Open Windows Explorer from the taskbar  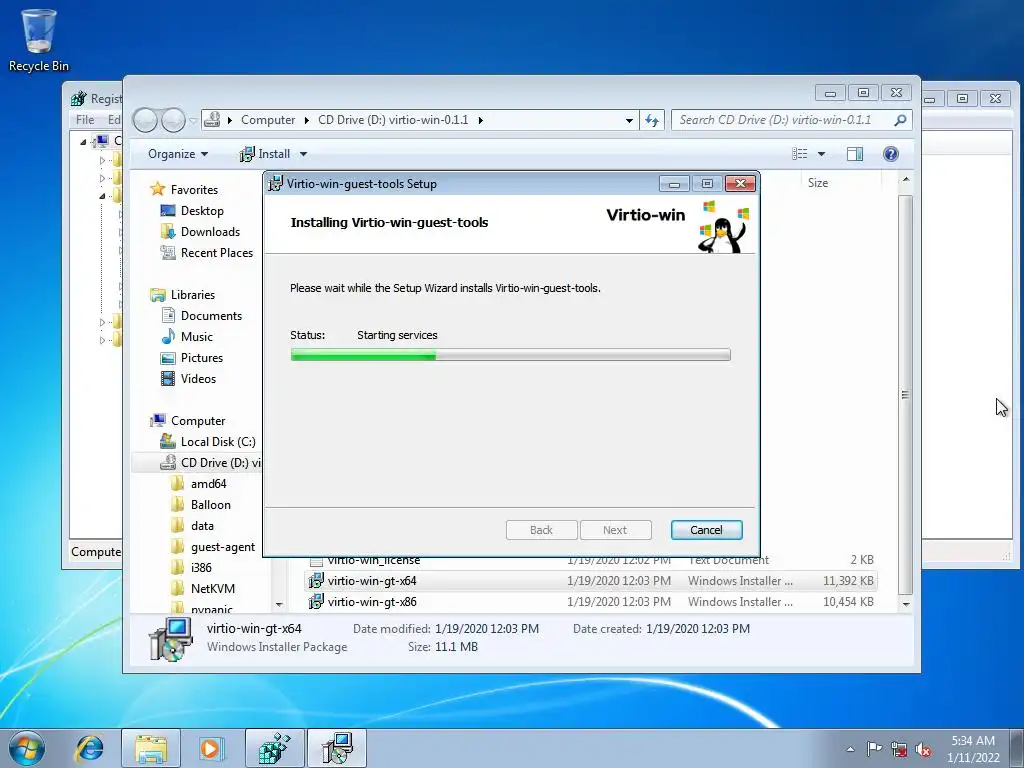pos(151,748)
